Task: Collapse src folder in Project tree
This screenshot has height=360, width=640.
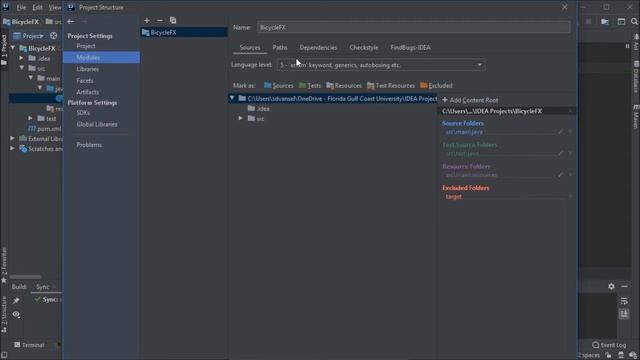Action: pyautogui.click(x=22, y=68)
